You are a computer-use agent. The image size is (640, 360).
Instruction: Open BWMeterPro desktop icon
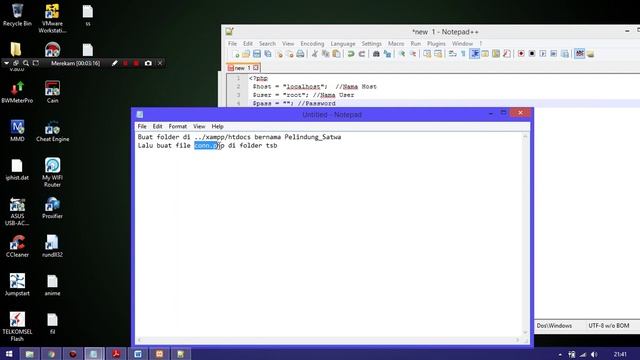coord(17,92)
